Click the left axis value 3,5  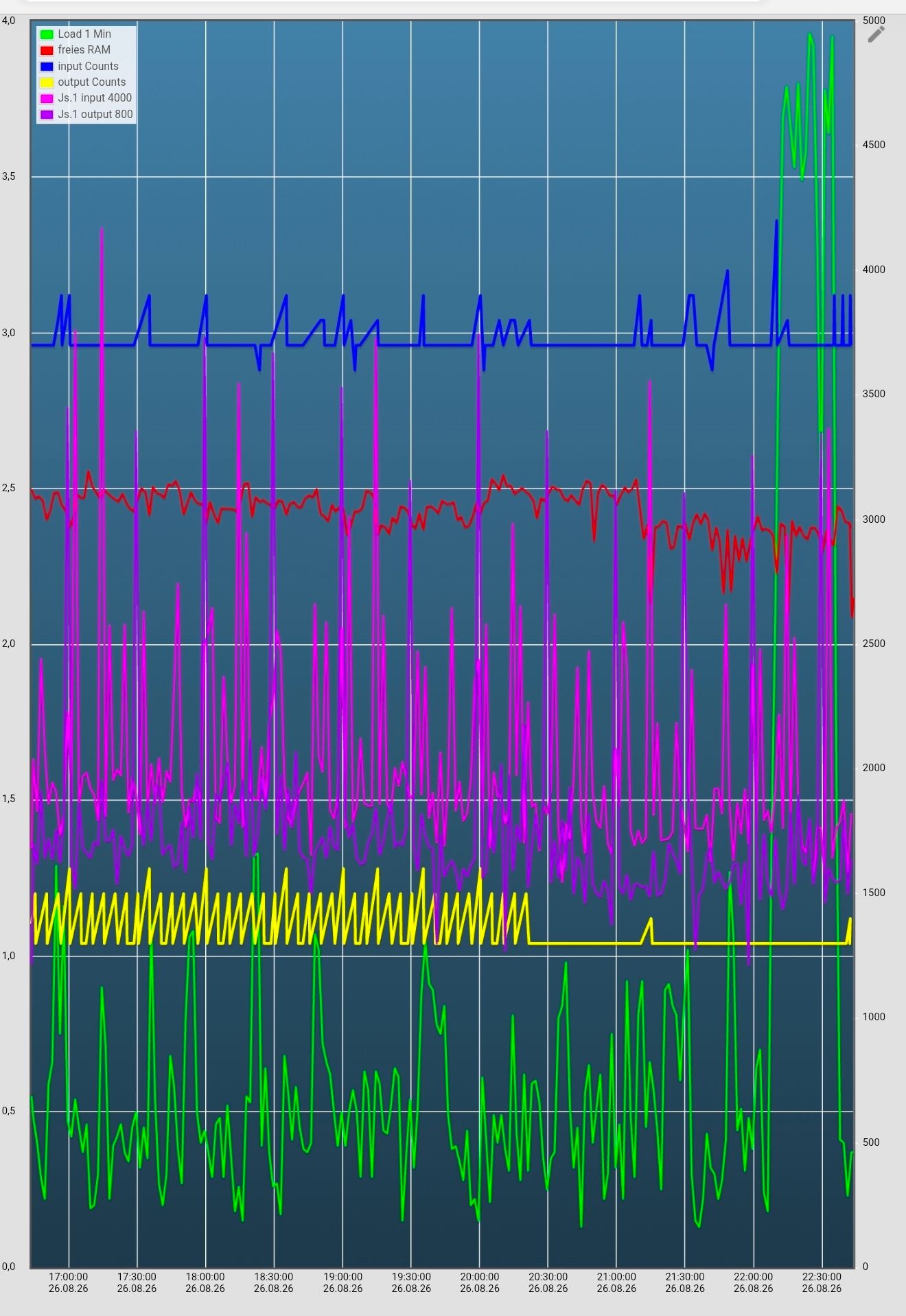[x=8, y=176]
